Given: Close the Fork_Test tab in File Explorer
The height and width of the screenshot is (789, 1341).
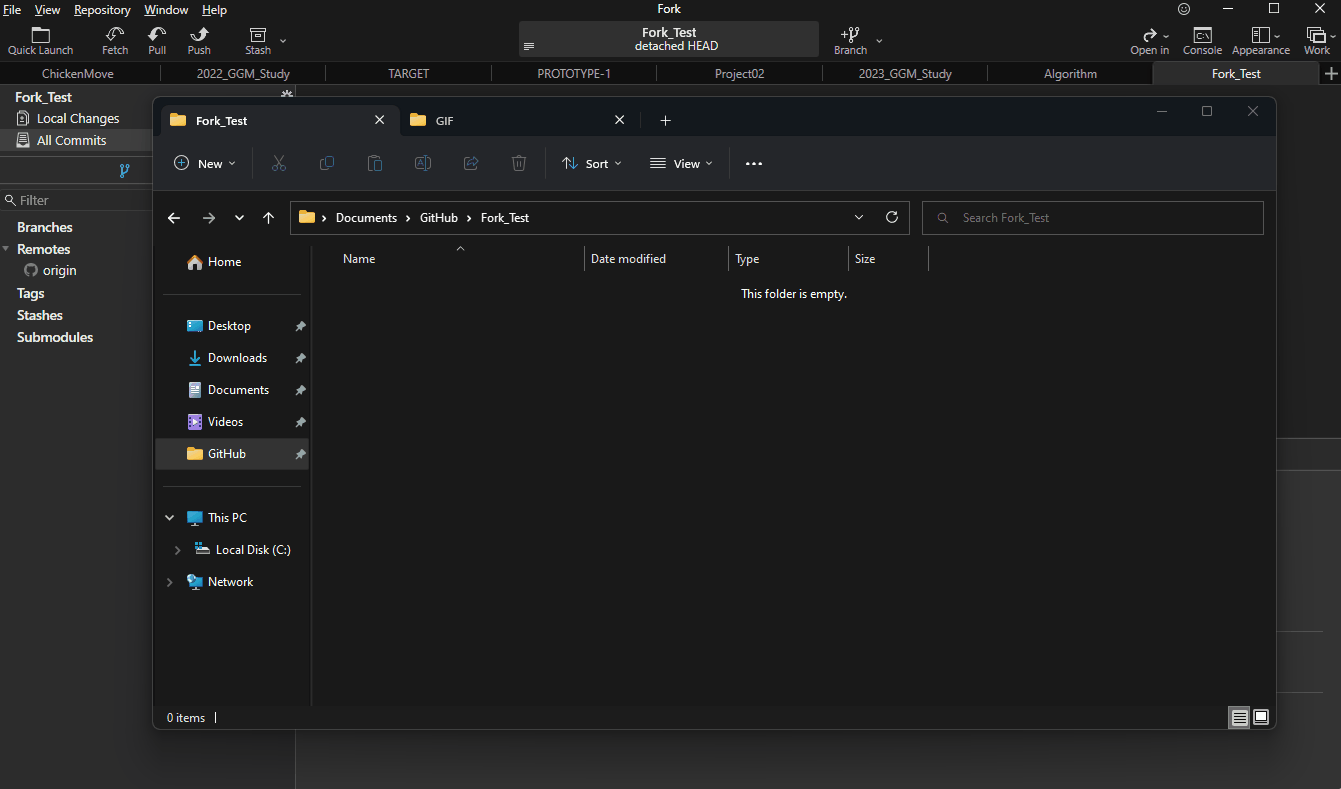Looking at the screenshot, I should pyautogui.click(x=379, y=120).
